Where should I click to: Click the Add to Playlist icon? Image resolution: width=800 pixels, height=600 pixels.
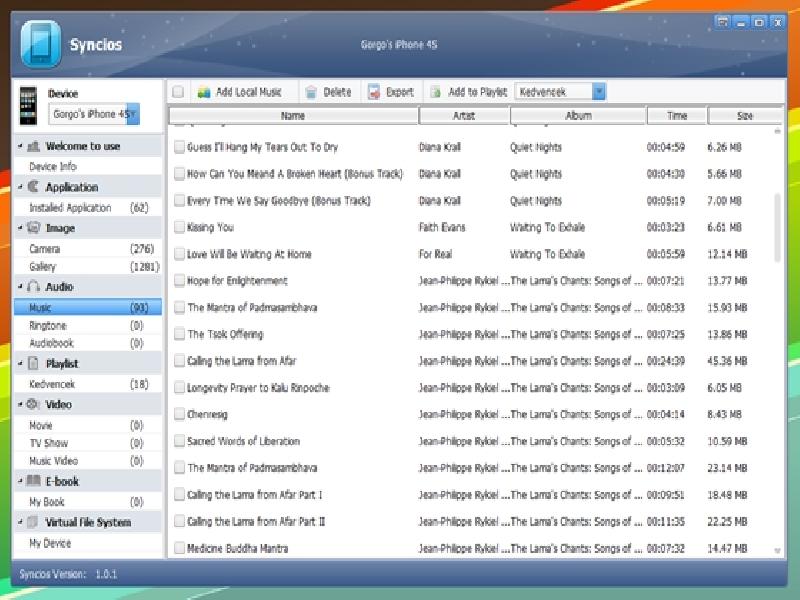click(x=436, y=92)
